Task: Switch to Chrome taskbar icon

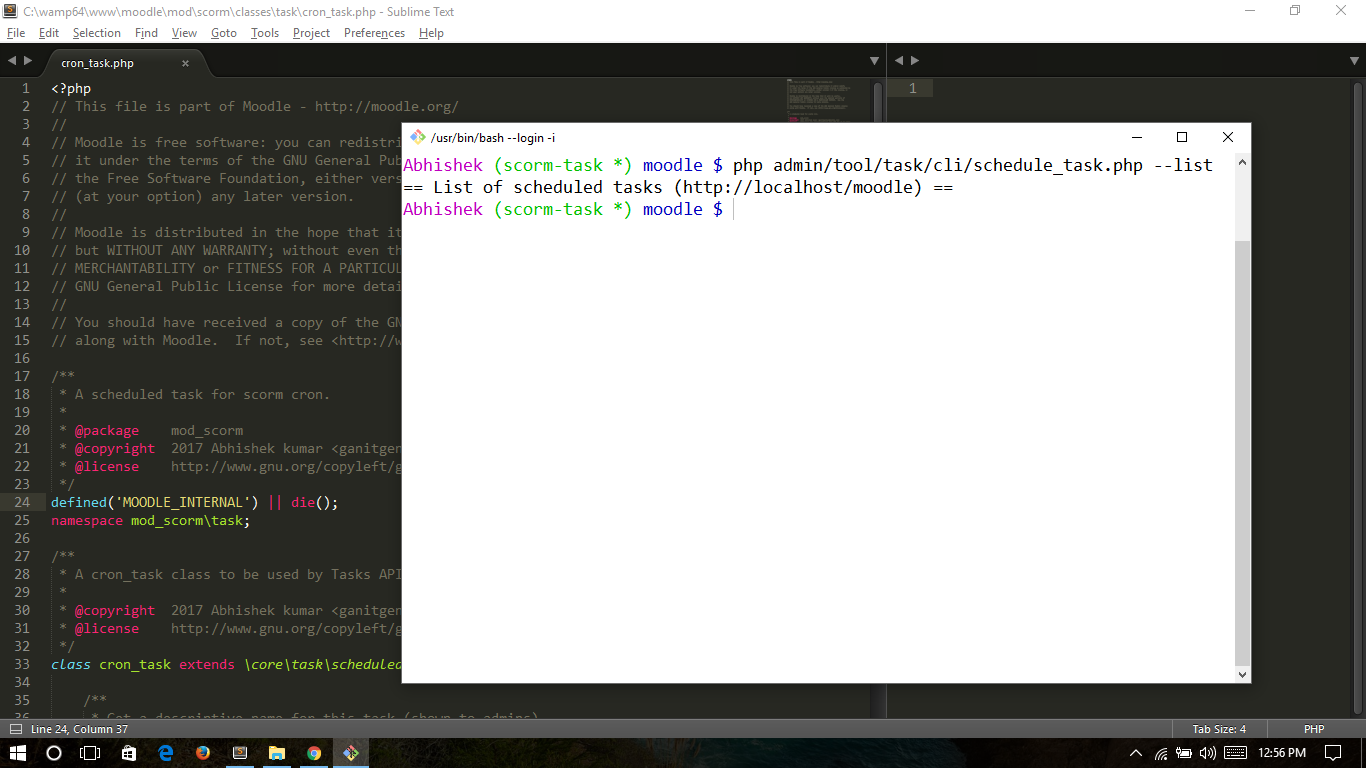Action: pos(314,753)
